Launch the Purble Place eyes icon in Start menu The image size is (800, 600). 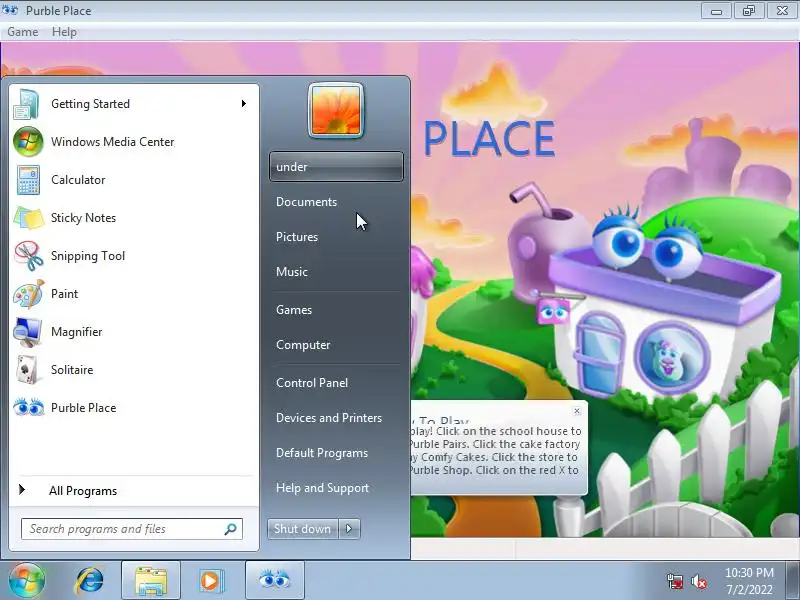pyautogui.click(x=29, y=408)
